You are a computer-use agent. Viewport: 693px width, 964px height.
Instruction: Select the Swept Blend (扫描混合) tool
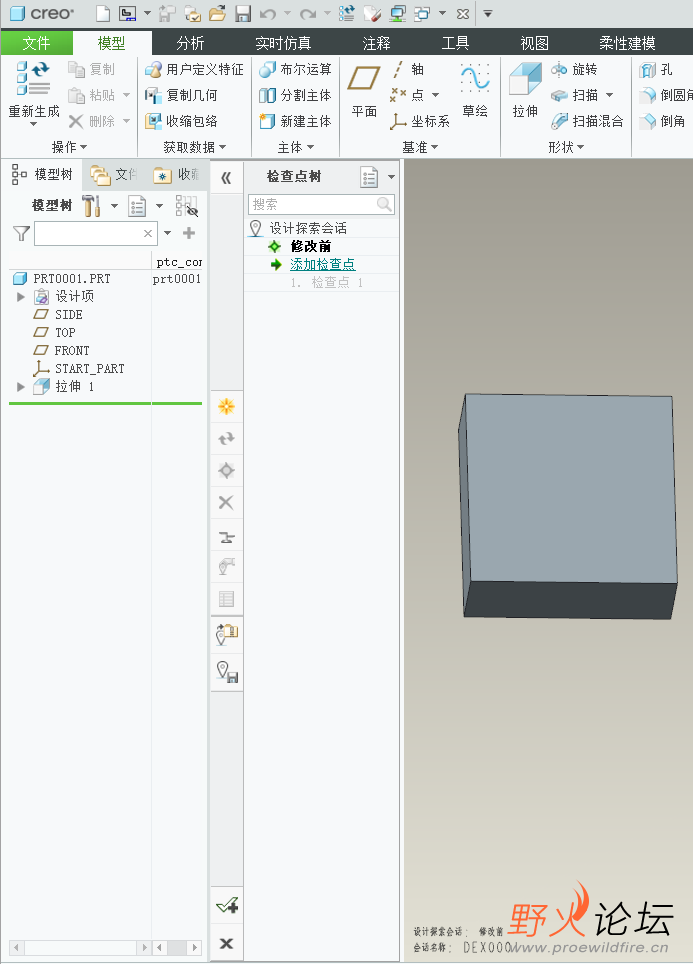587,121
